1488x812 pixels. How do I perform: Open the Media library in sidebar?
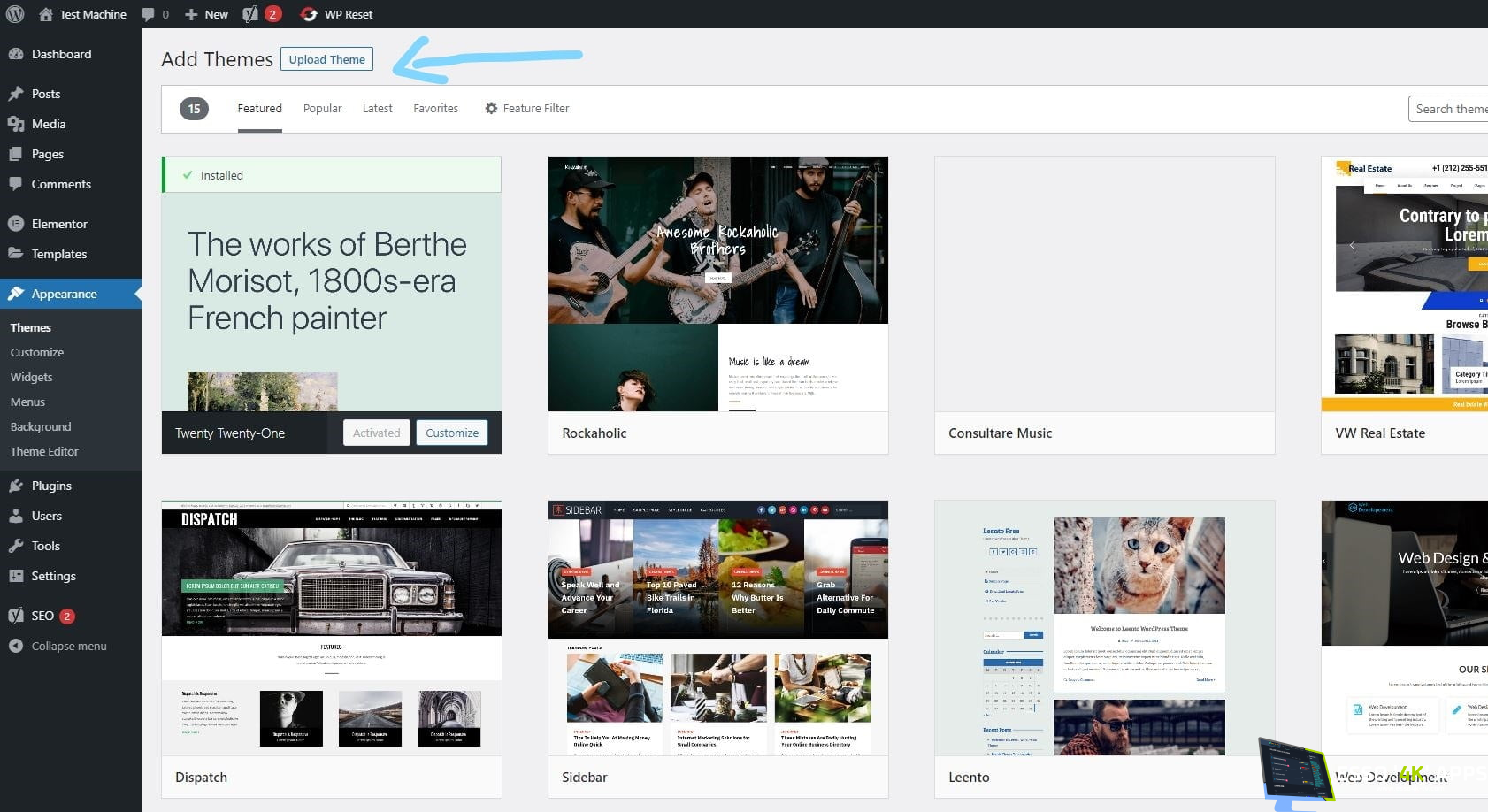click(x=49, y=124)
